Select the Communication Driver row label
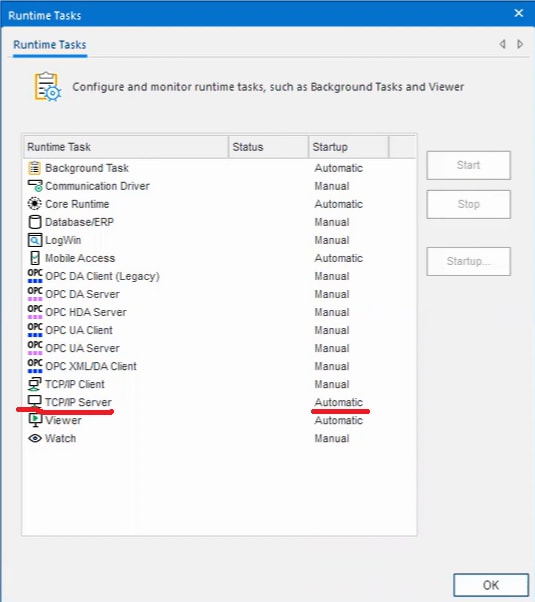Image resolution: width=535 pixels, height=602 pixels. 97,186
